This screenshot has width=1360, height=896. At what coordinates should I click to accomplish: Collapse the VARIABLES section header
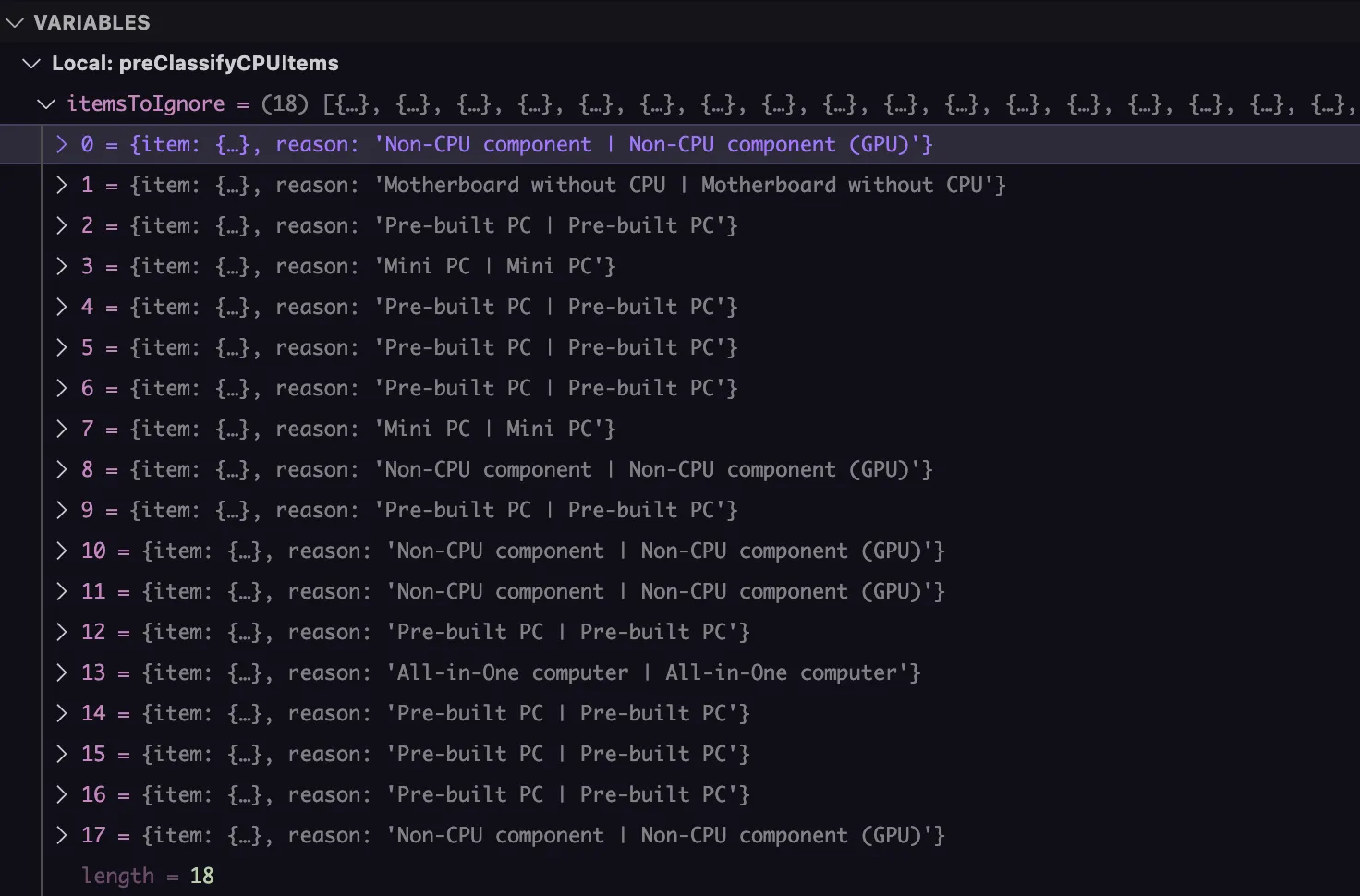pos(14,23)
